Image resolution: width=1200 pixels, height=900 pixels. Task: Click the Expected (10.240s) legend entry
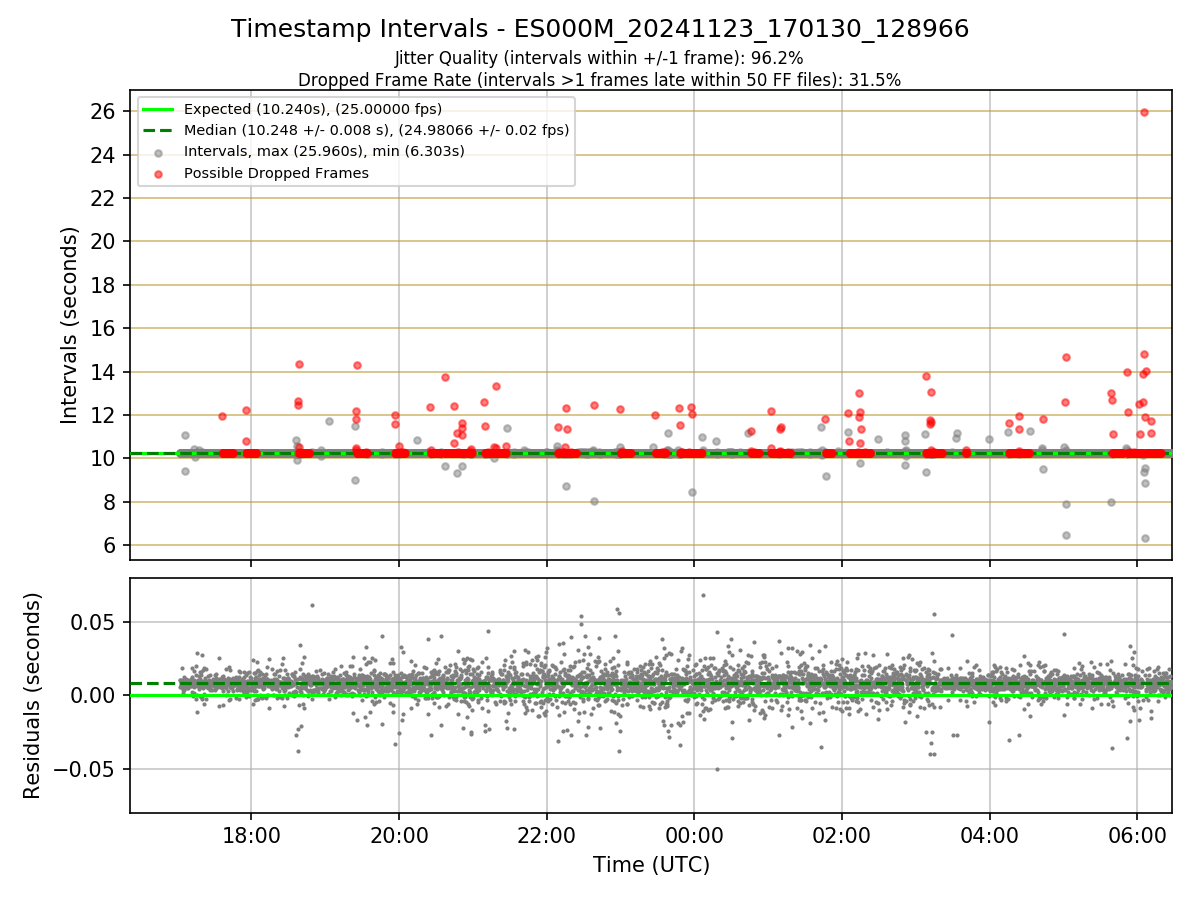pos(313,109)
